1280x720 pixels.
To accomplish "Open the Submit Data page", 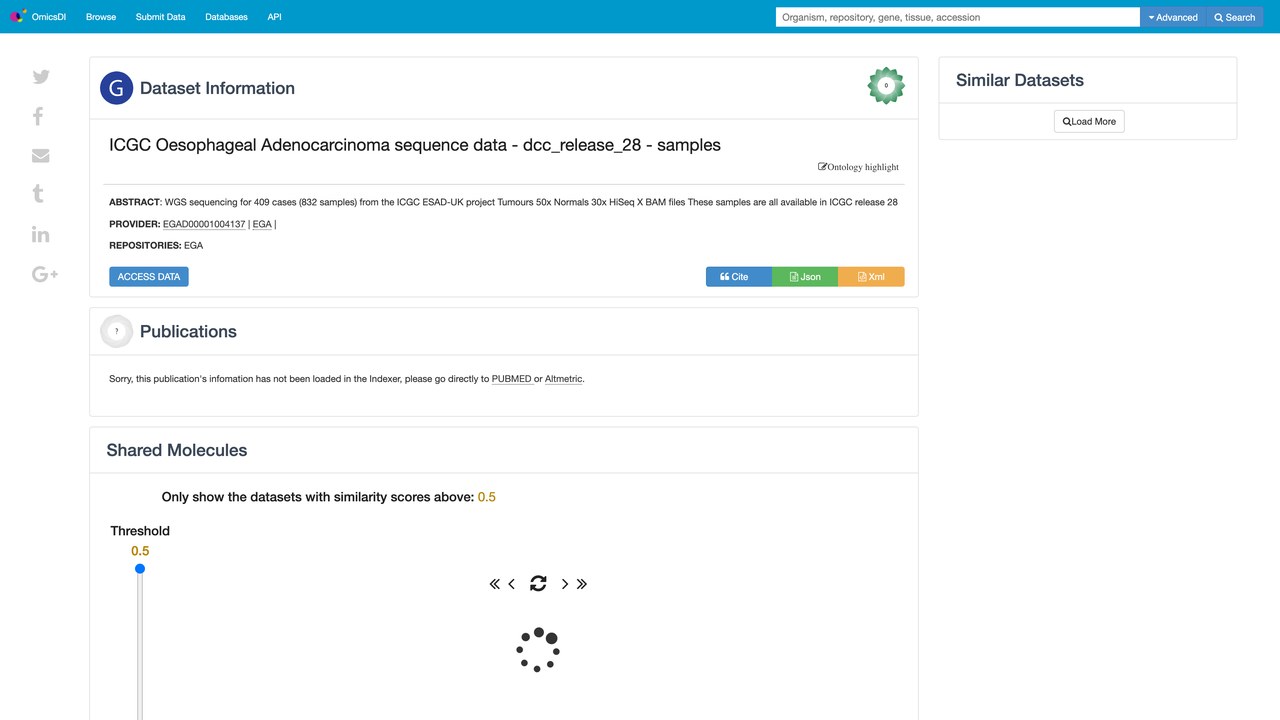I will point(160,17).
